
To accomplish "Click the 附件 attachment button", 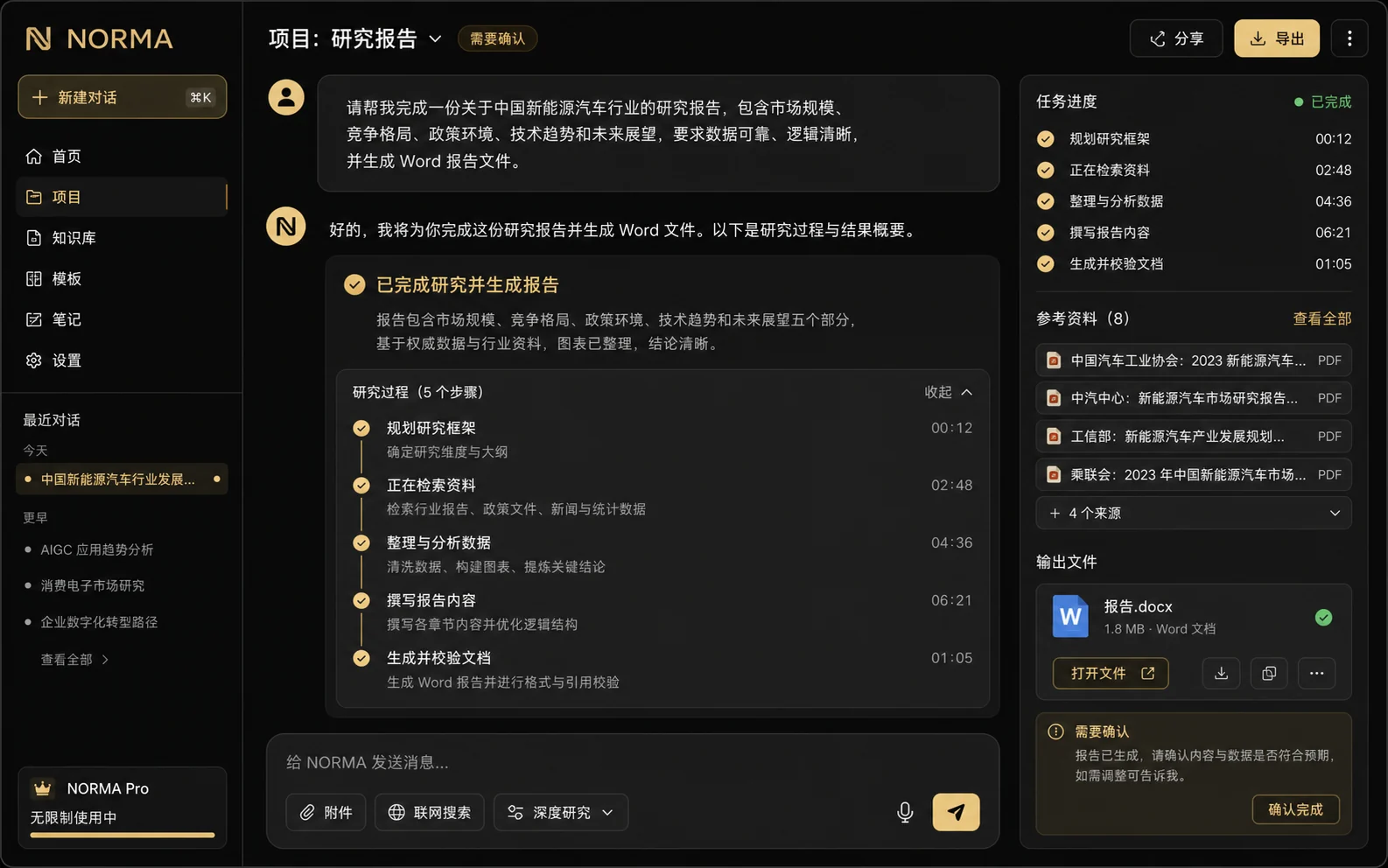I will pyautogui.click(x=326, y=812).
